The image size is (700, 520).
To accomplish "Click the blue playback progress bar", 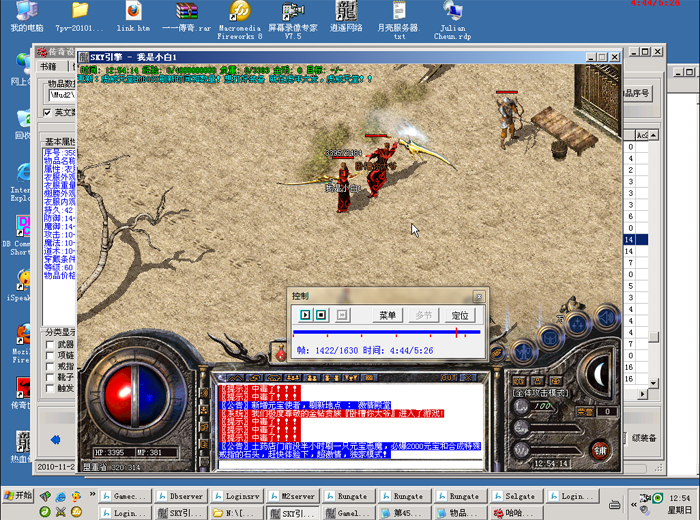I will click(x=387, y=332).
